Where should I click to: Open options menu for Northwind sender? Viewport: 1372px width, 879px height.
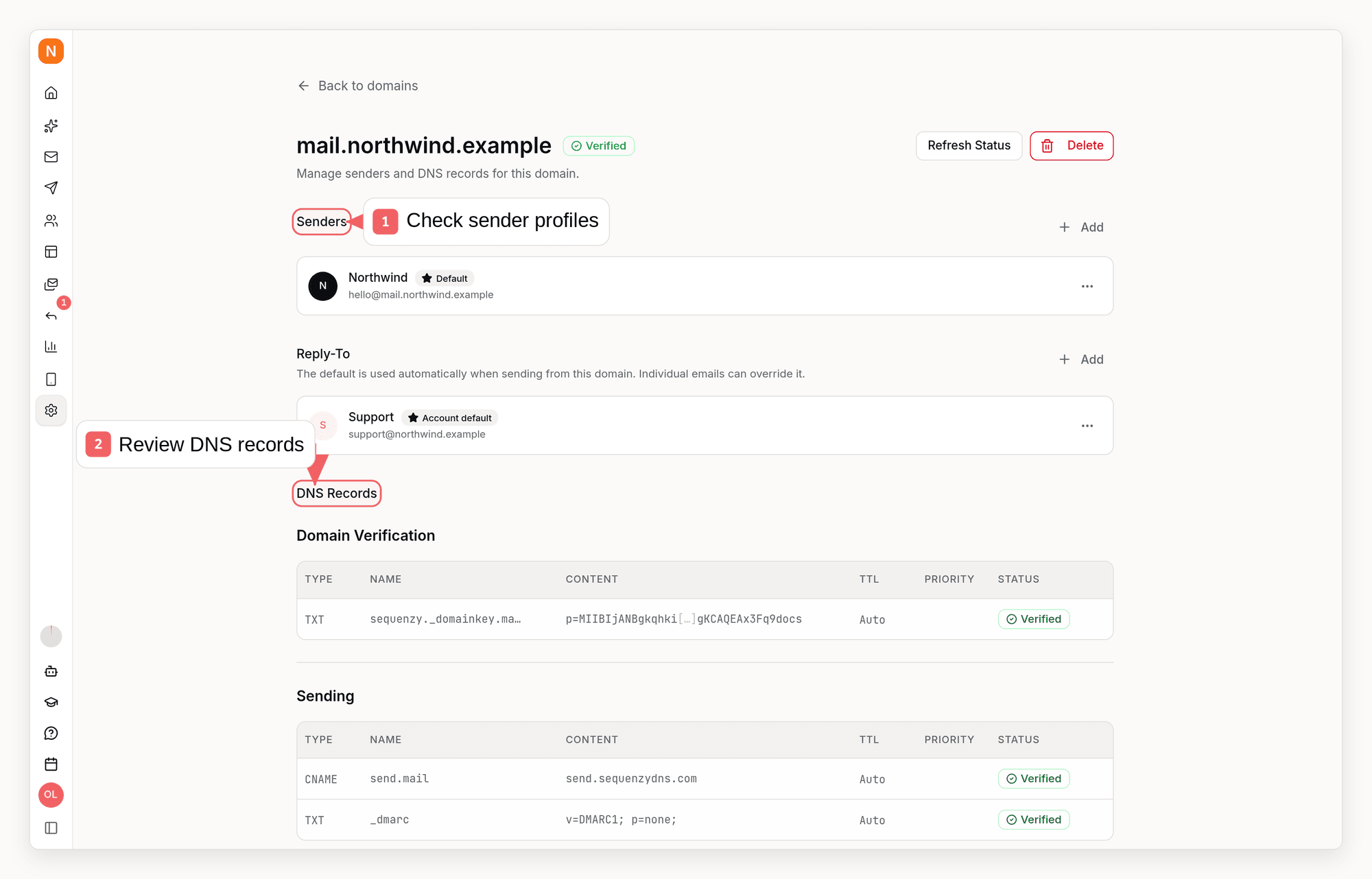coord(1087,287)
